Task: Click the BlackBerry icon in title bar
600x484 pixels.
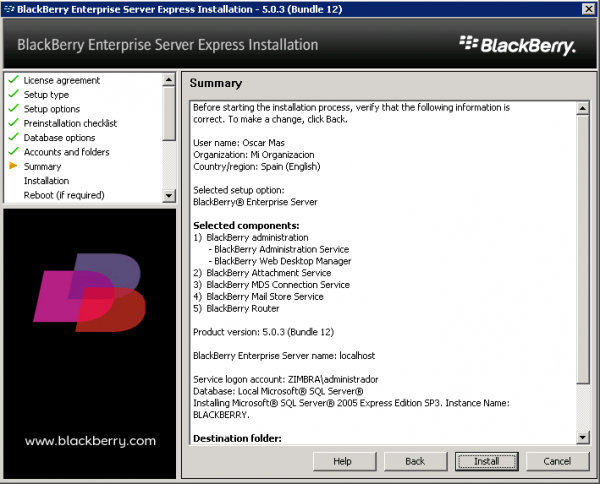Action: pos(9,9)
